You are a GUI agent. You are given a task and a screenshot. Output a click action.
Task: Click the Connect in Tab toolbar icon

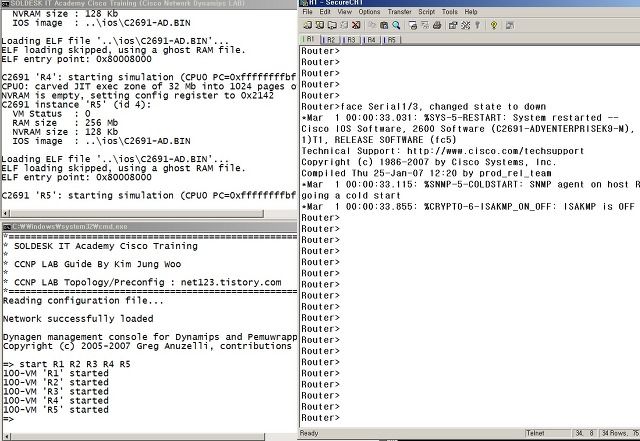click(332, 25)
